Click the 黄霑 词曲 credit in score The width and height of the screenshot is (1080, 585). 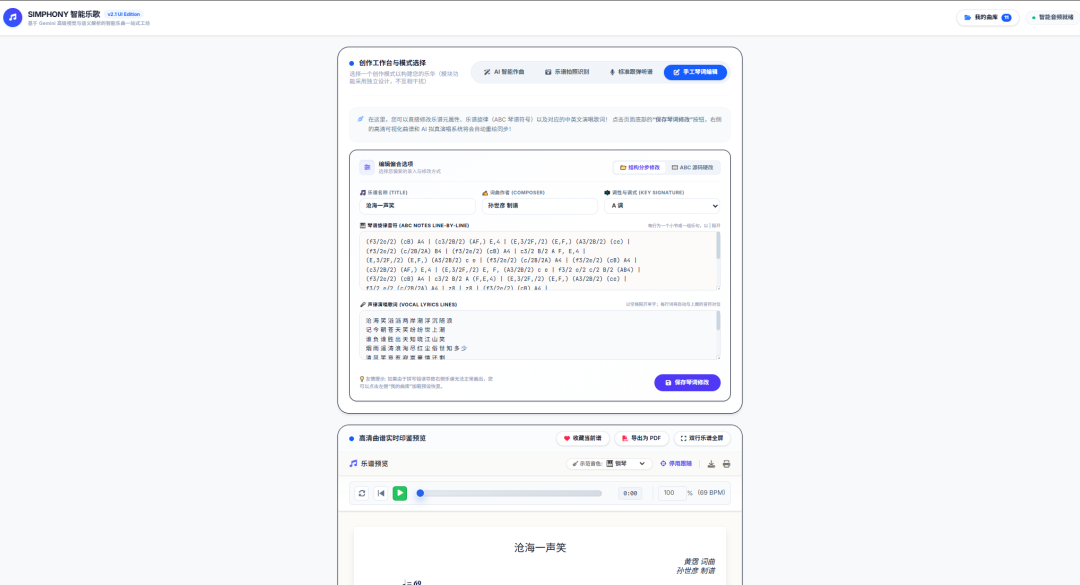(698, 562)
